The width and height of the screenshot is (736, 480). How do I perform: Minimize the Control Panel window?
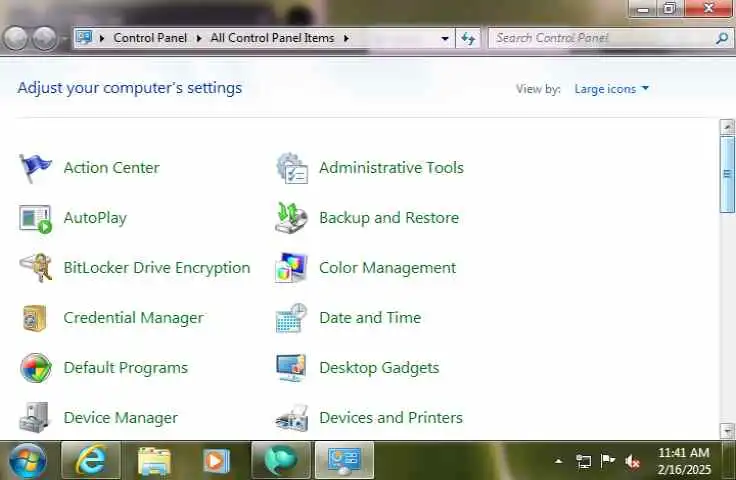pos(644,9)
